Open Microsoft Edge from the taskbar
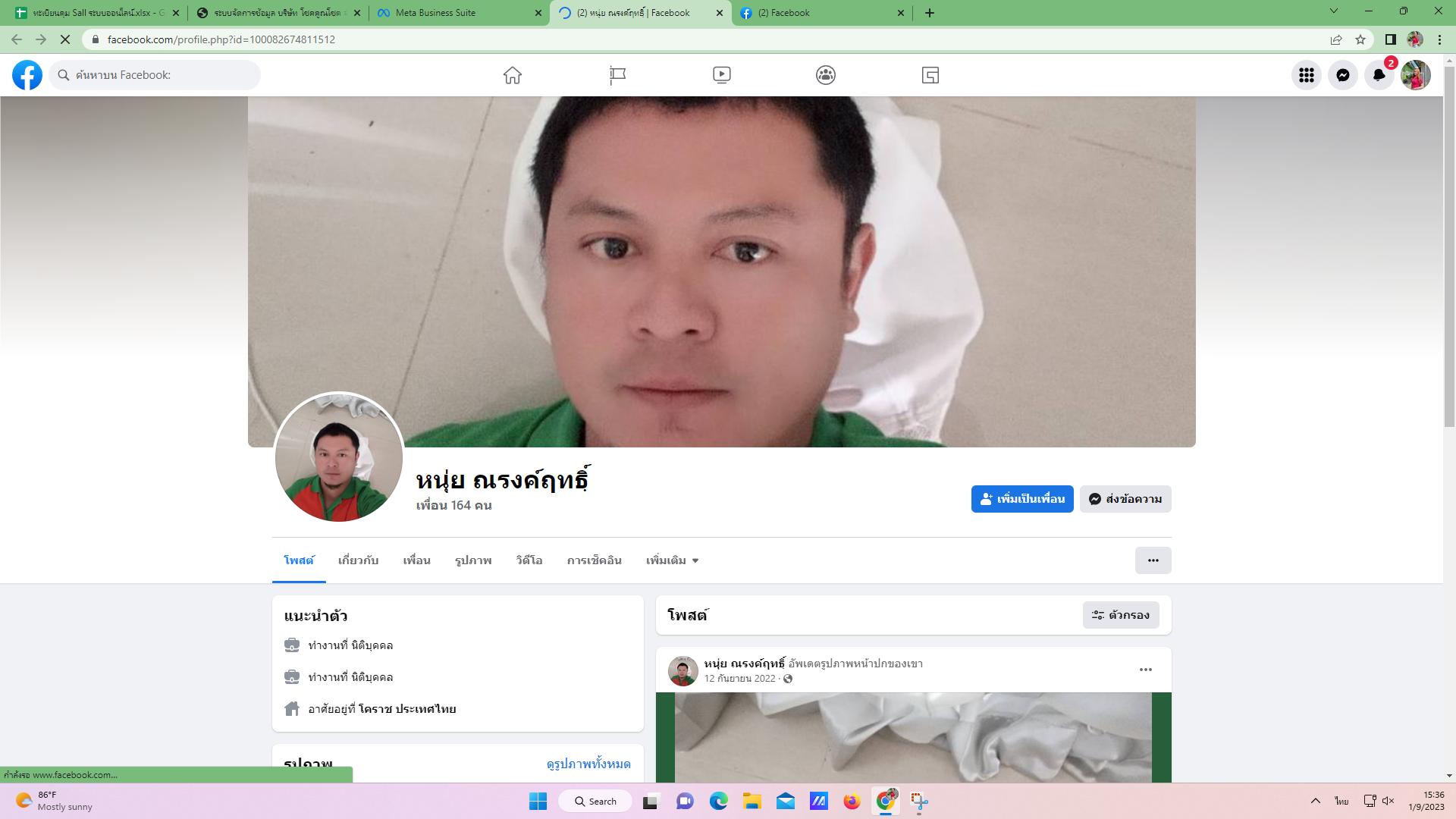Image resolution: width=1456 pixels, height=819 pixels. [718, 801]
